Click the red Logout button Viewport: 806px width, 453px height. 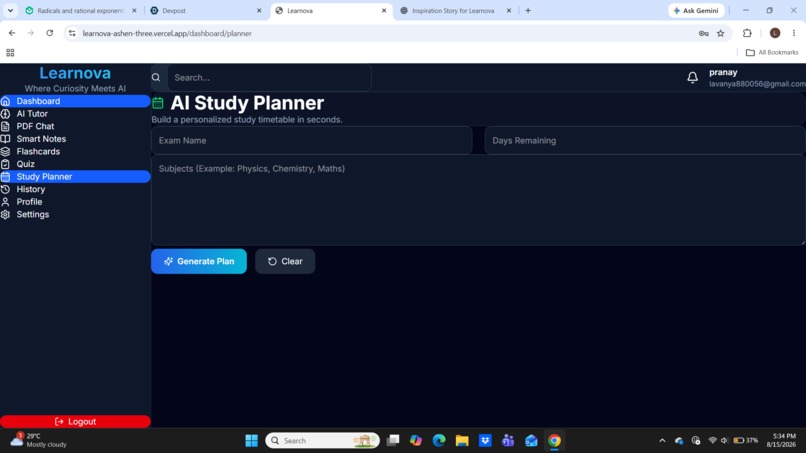point(75,422)
